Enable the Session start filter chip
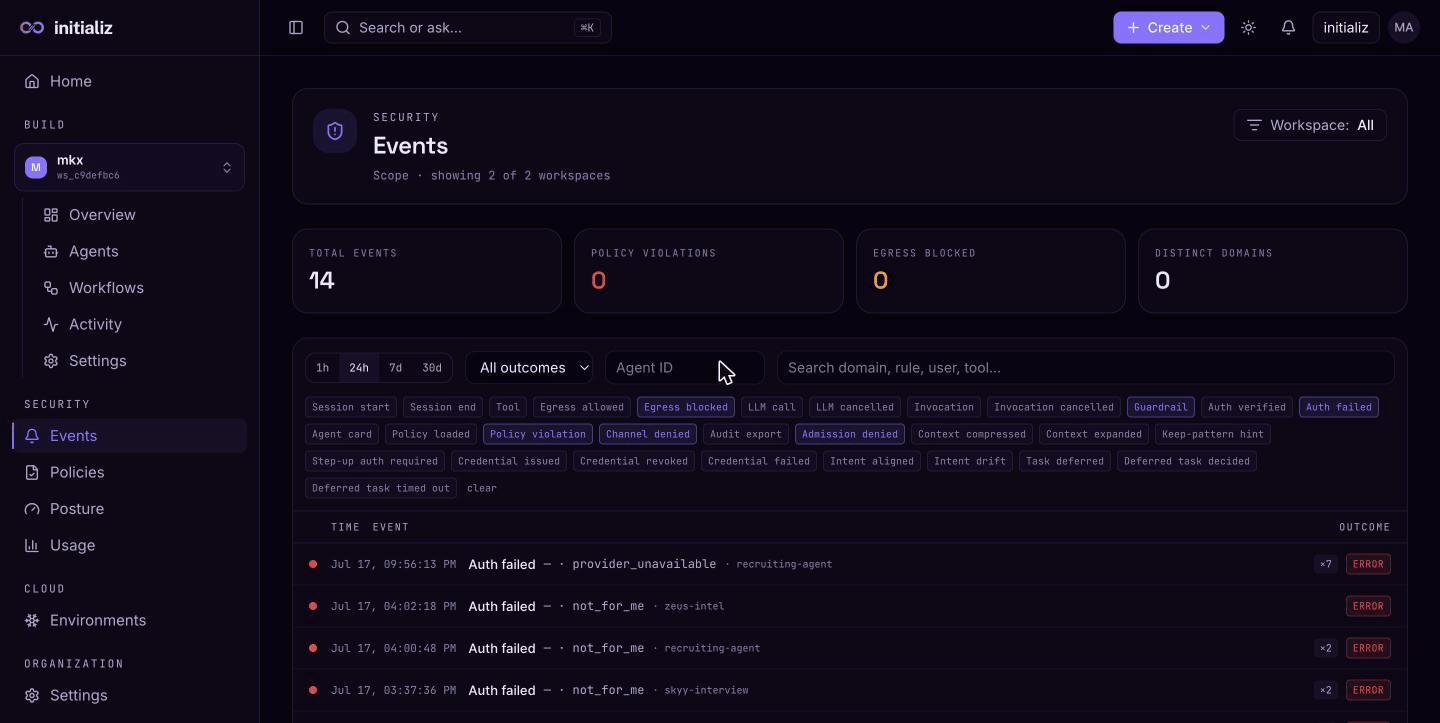 tap(351, 407)
